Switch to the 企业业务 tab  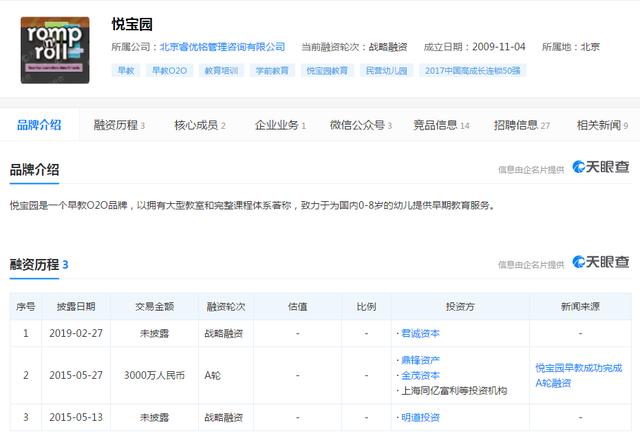tap(280, 125)
